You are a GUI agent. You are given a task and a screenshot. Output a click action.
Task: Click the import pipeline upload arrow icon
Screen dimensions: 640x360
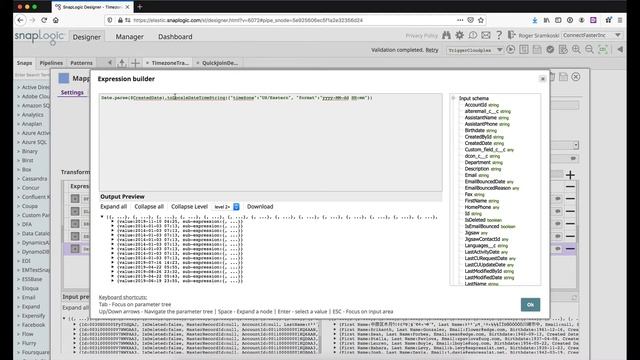[122, 63]
